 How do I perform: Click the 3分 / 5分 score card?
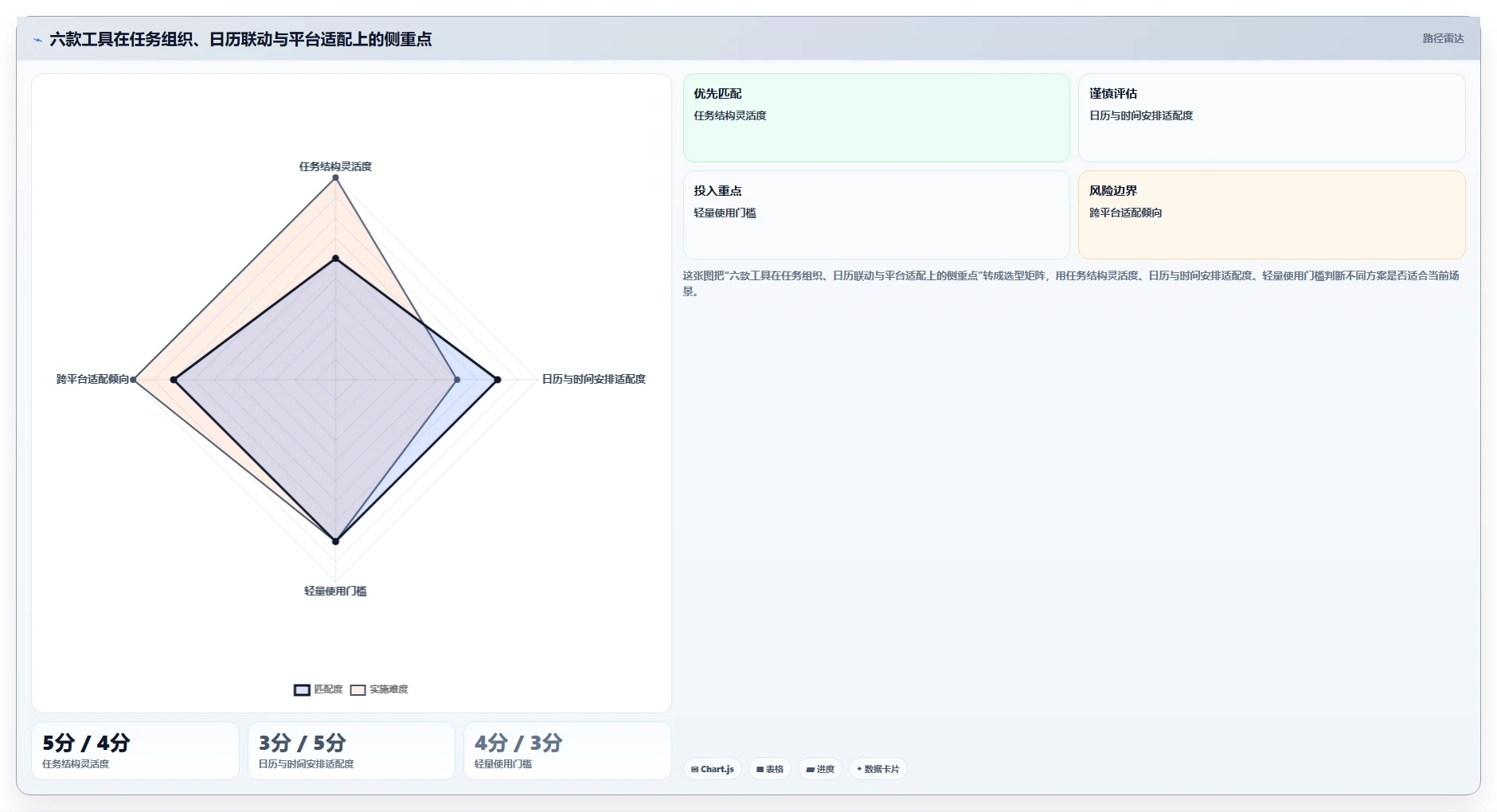(x=351, y=751)
